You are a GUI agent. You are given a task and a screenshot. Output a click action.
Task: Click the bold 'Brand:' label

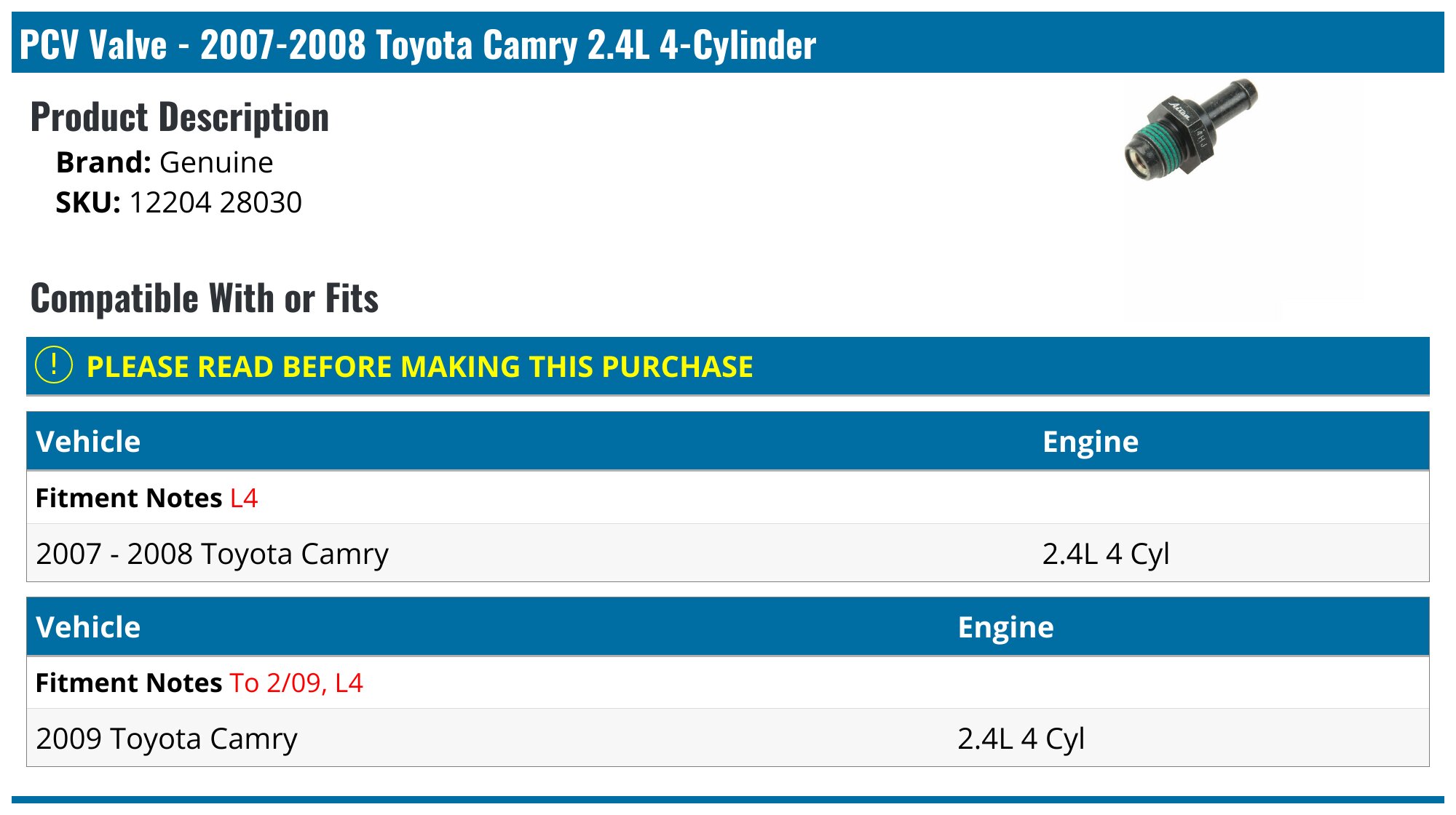[x=103, y=162]
